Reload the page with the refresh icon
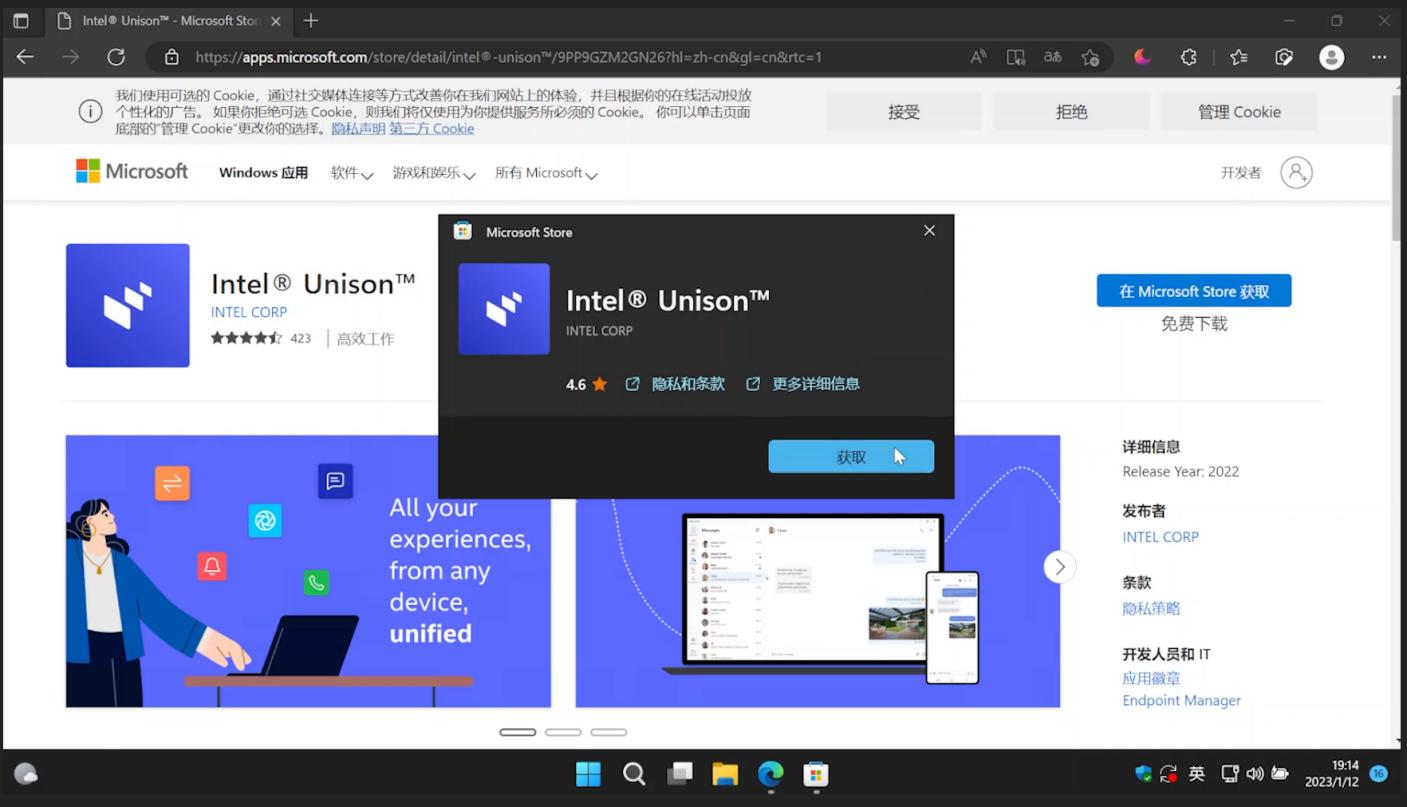The height and width of the screenshot is (807, 1407). [x=116, y=57]
